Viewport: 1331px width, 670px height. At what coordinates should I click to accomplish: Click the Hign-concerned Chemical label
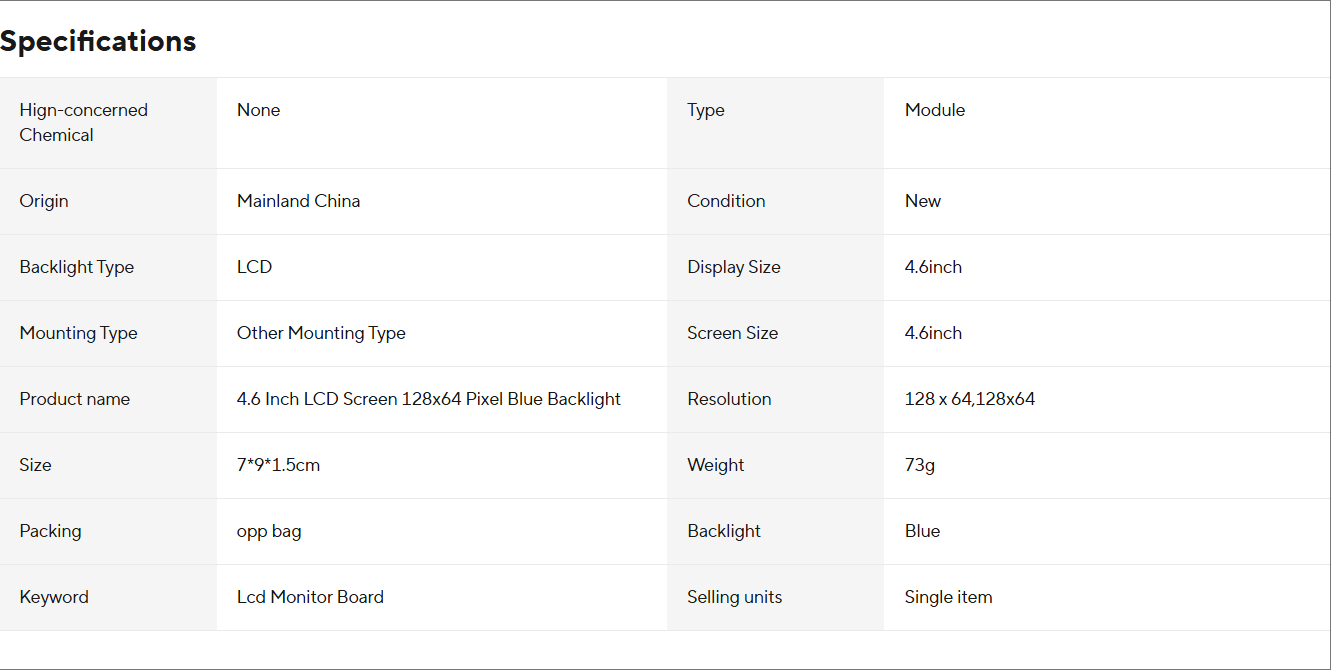click(x=83, y=122)
